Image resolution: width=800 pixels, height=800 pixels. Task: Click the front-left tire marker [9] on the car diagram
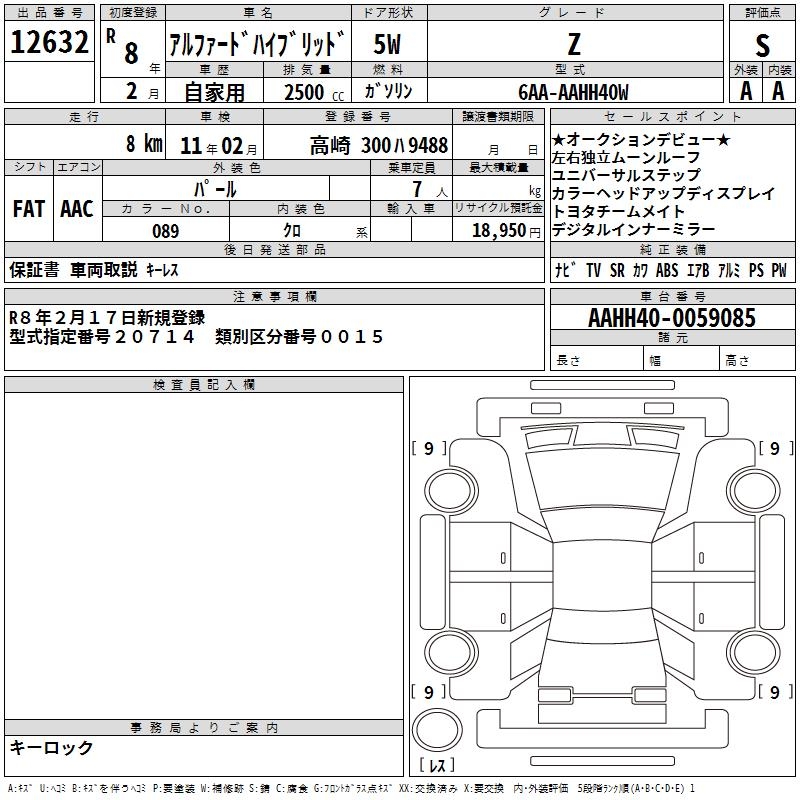tap(429, 449)
